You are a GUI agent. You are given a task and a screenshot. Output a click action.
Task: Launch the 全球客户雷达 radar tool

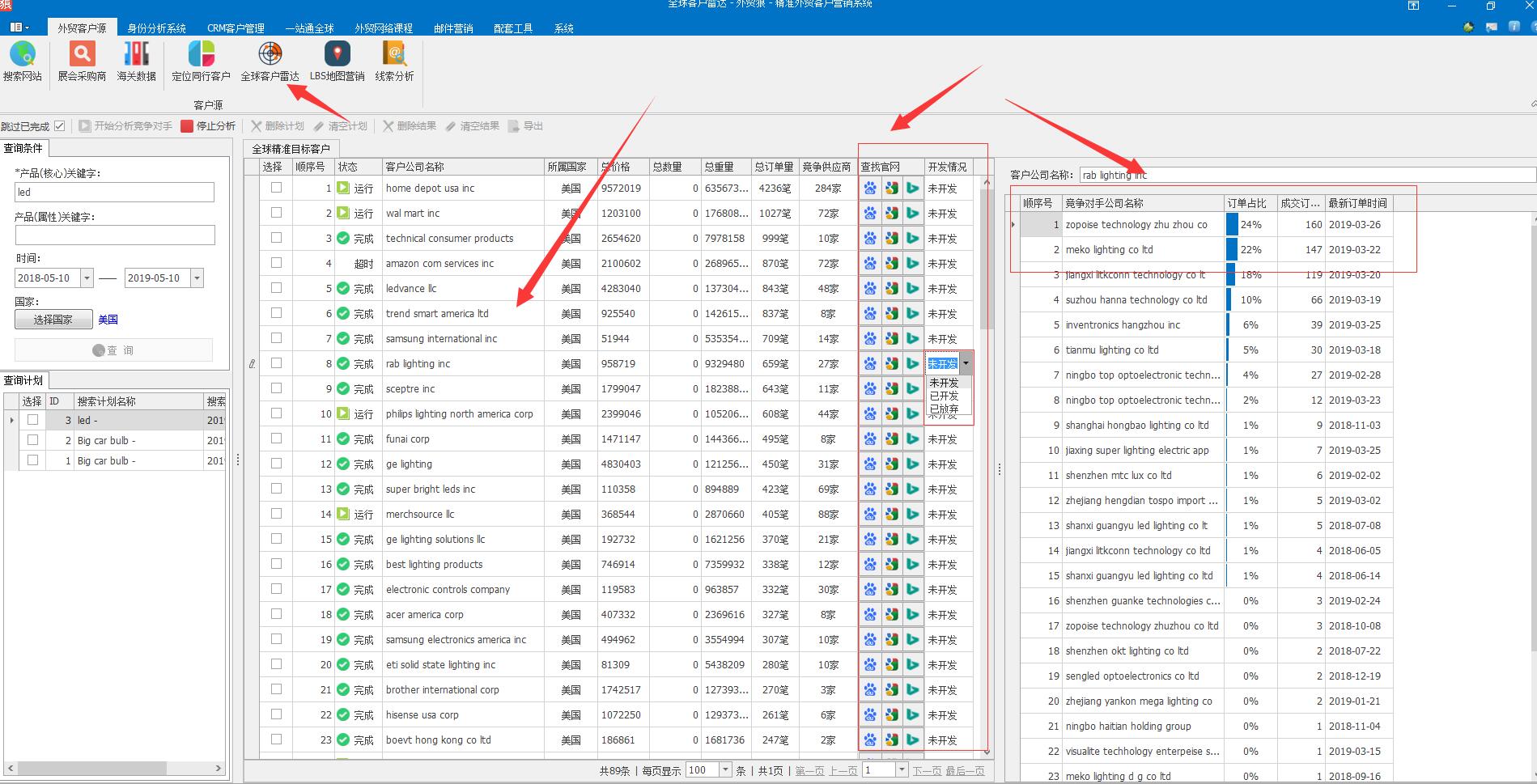(x=270, y=61)
